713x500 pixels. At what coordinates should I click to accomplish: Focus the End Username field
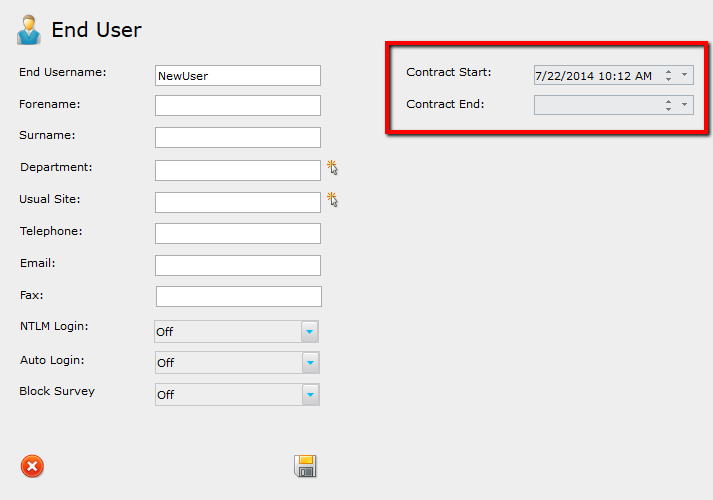[x=238, y=75]
